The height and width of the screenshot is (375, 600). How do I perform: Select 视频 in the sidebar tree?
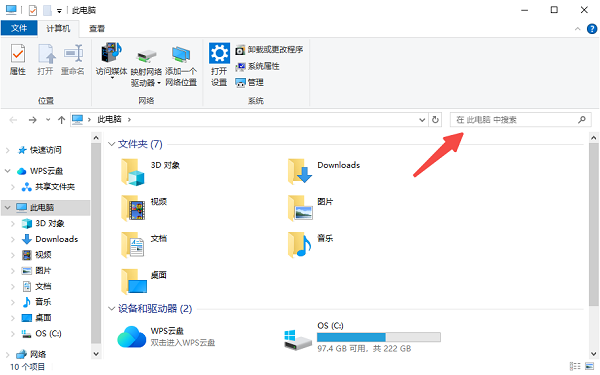point(37,255)
